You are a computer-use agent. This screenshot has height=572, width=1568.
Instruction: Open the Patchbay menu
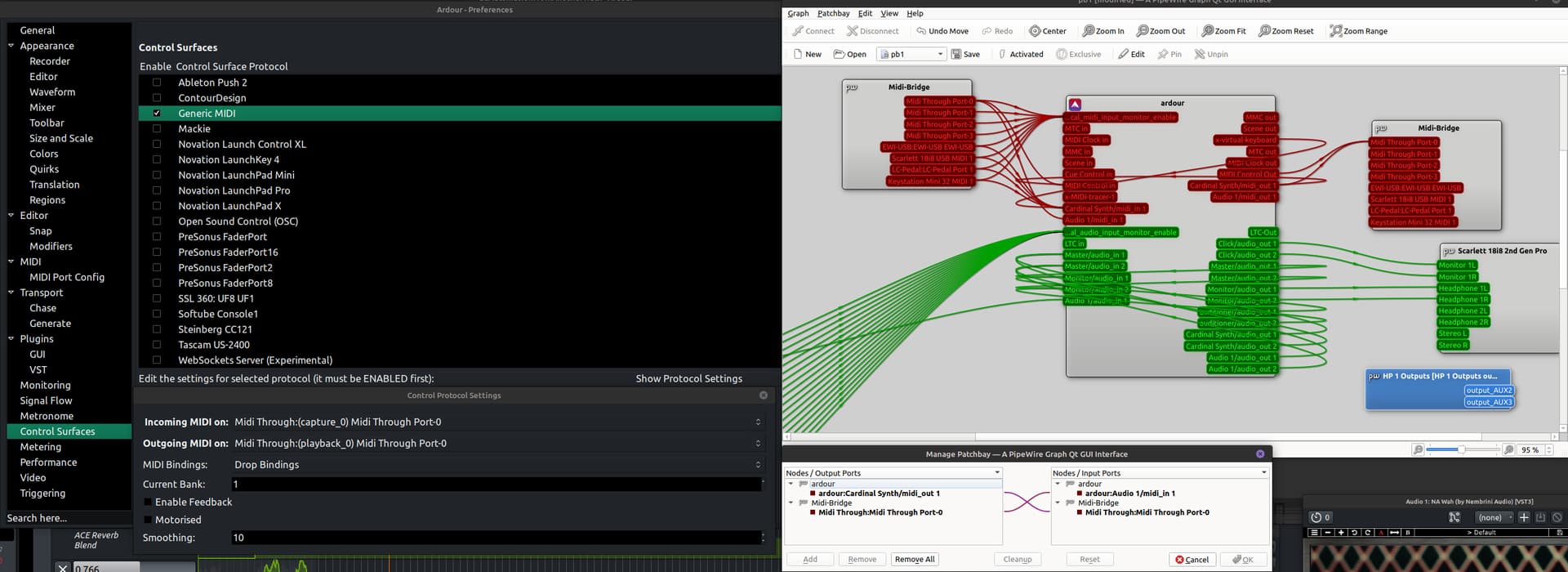pyautogui.click(x=833, y=13)
